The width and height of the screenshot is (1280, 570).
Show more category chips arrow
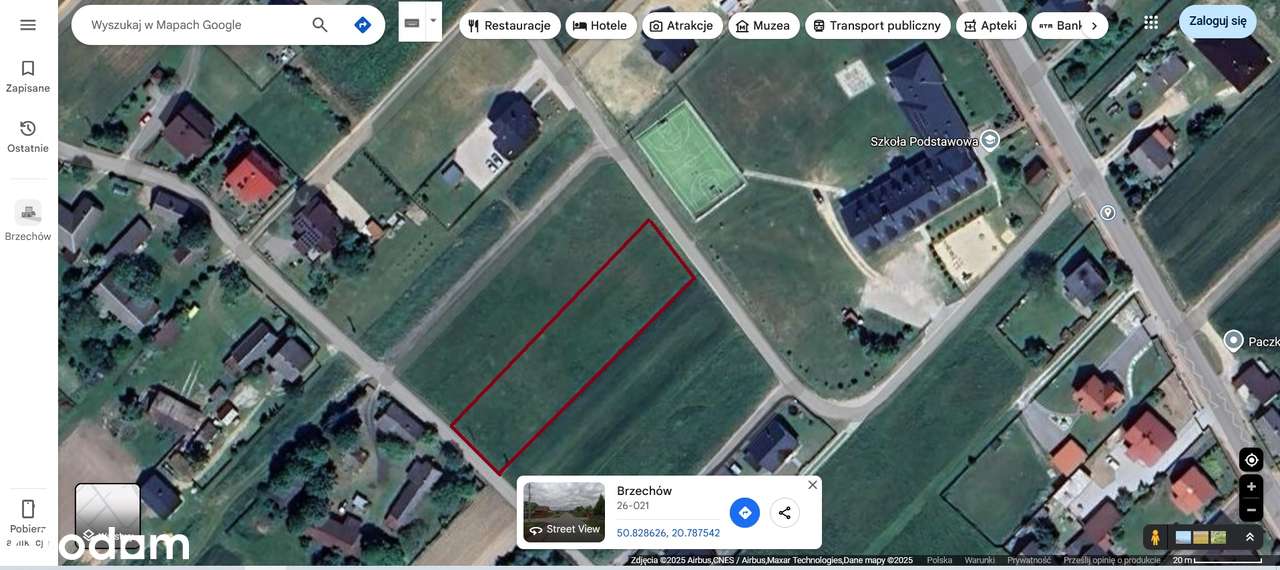tap(1094, 26)
